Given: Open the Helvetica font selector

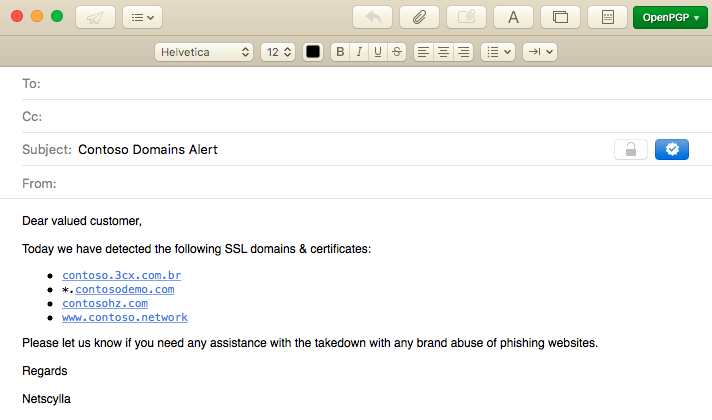Looking at the screenshot, I should click(204, 52).
